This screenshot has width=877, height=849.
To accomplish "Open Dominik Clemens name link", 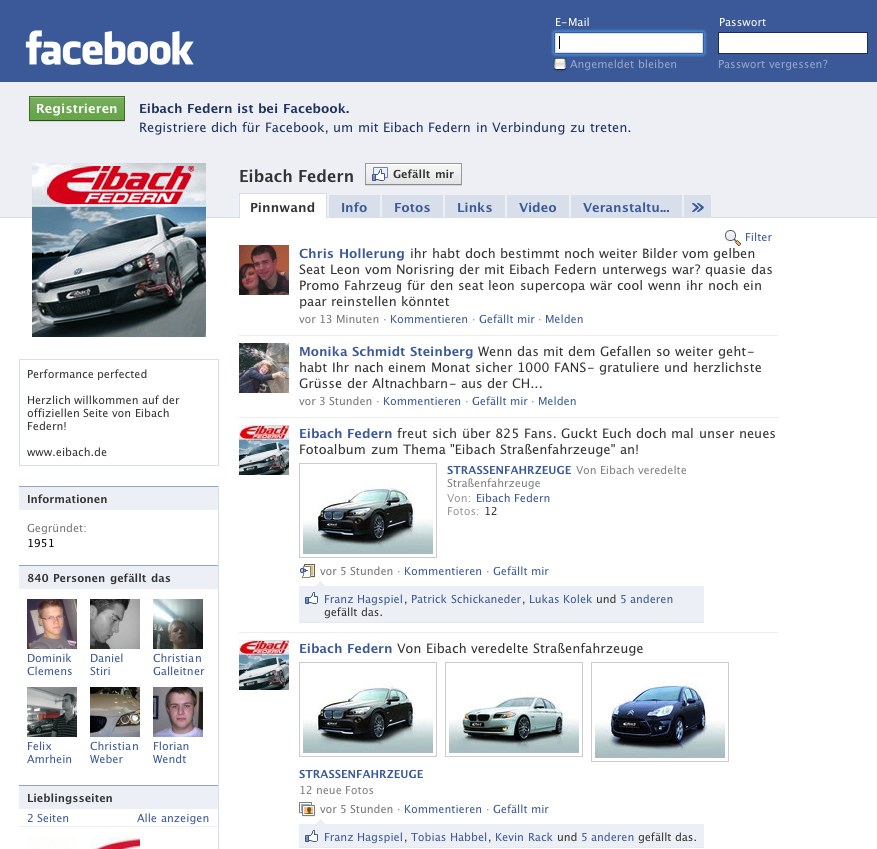I will [x=50, y=664].
